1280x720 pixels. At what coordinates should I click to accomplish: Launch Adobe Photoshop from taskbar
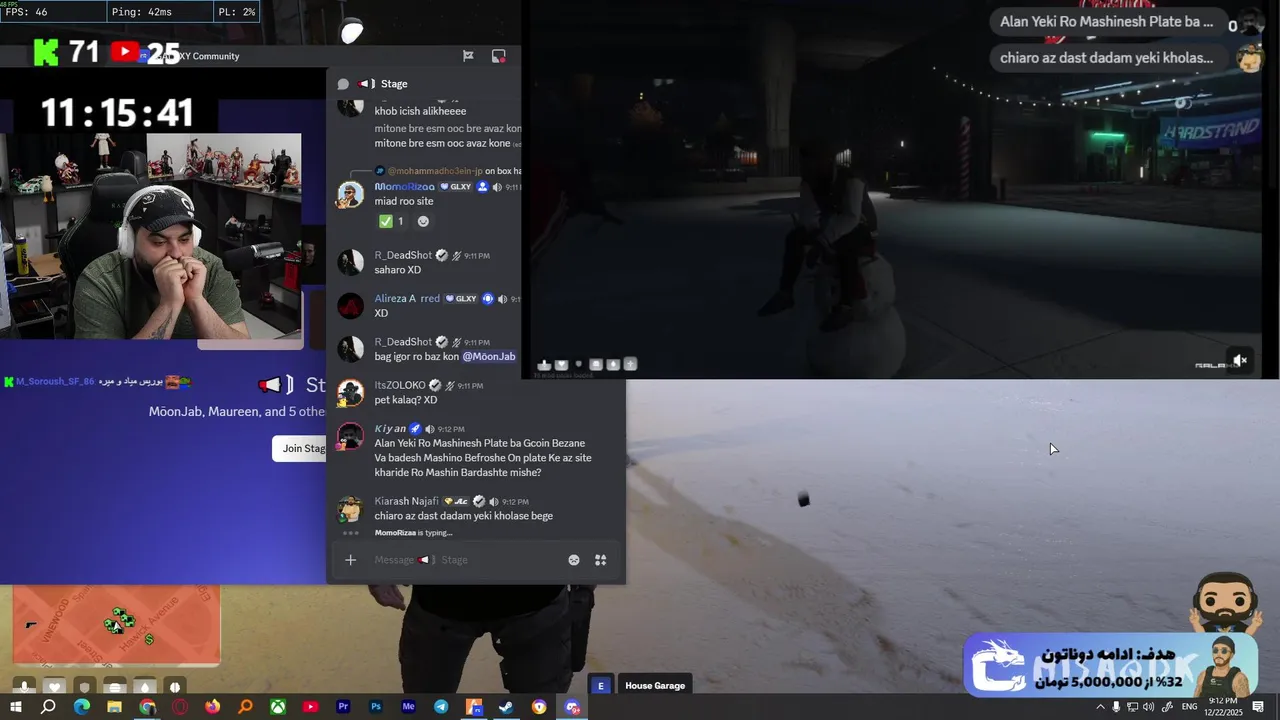tap(376, 707)
